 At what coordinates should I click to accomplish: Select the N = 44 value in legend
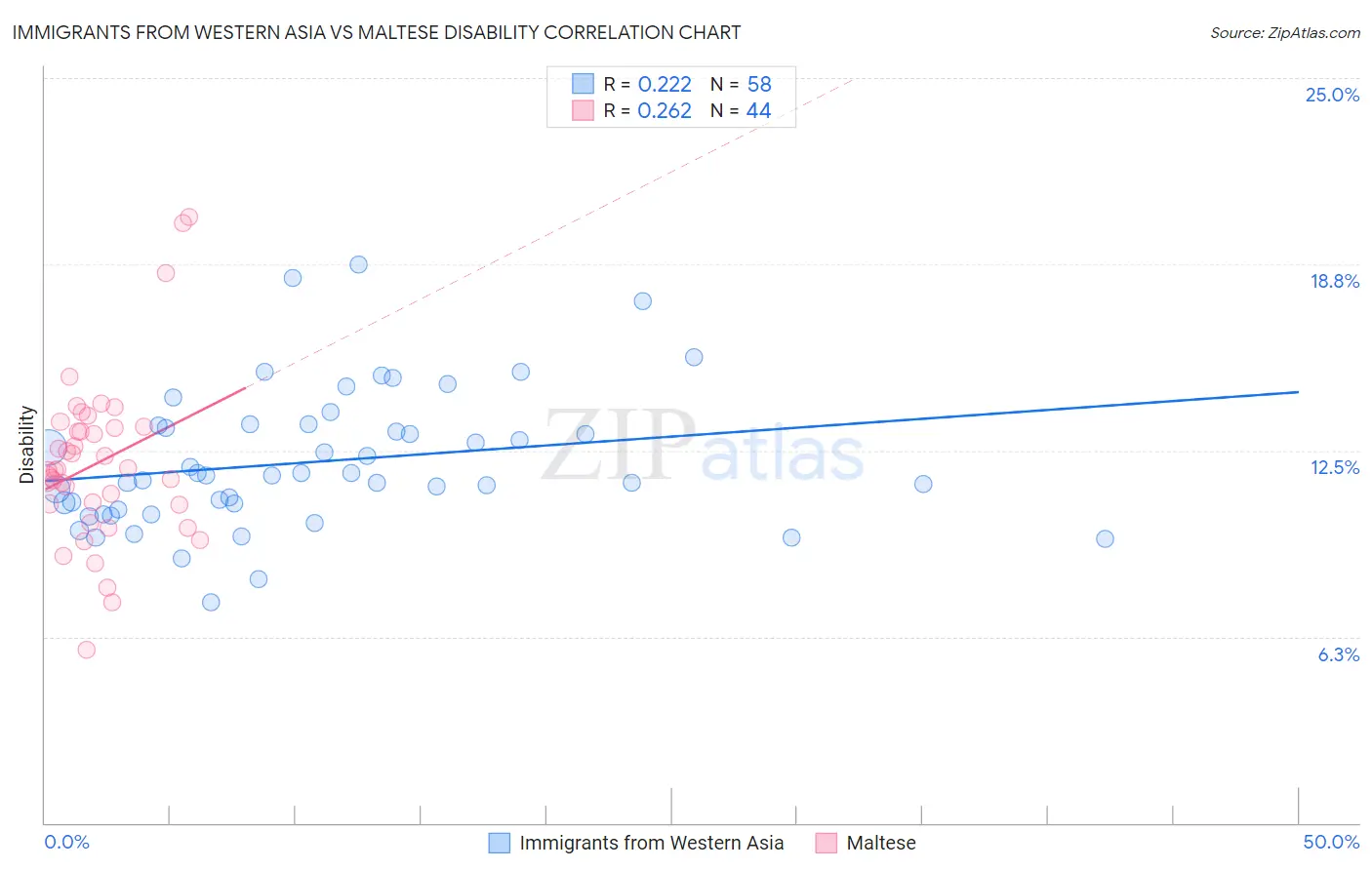tap(741, 110)
